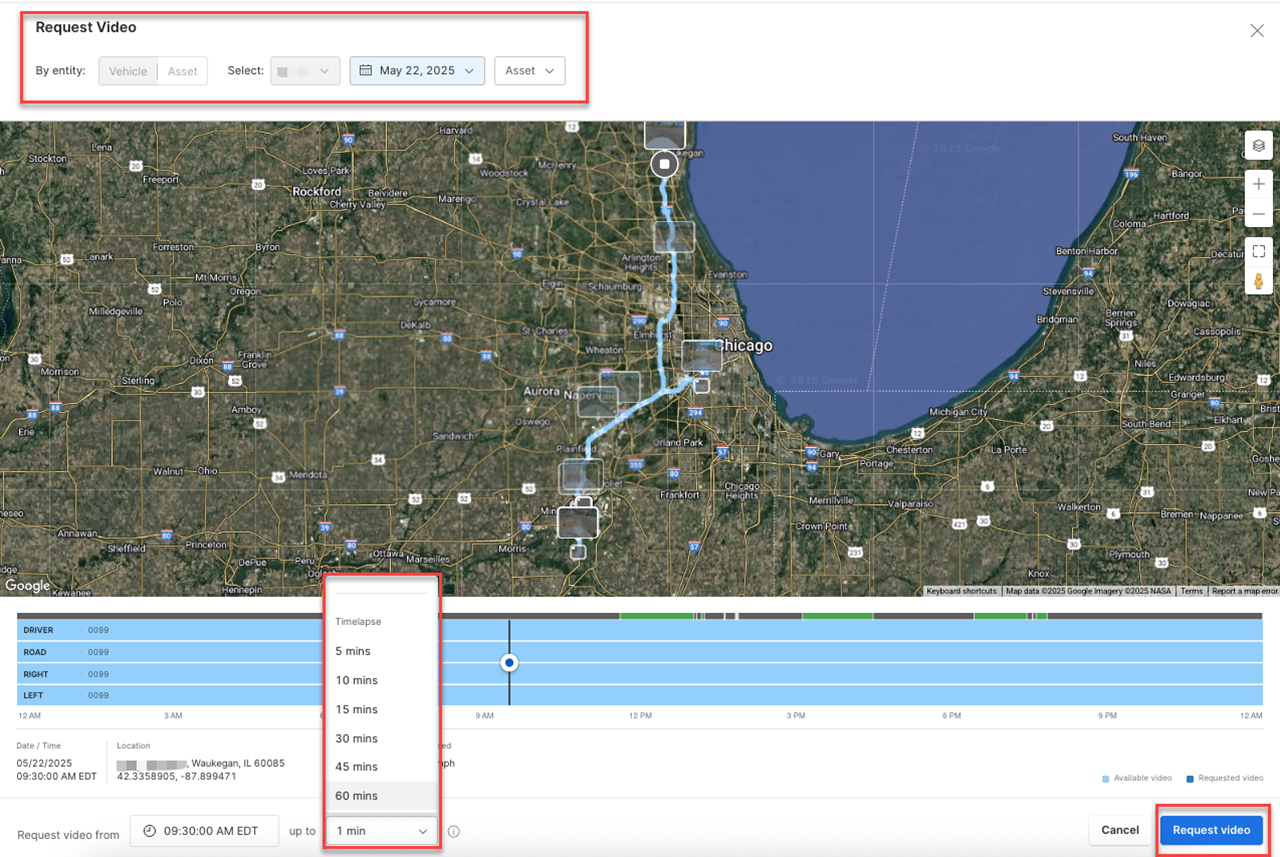Image resolution: width=1280 pixels, height=857 pixels.
Task: Click the 1 min duration dropdown
Action: point(381,831)
